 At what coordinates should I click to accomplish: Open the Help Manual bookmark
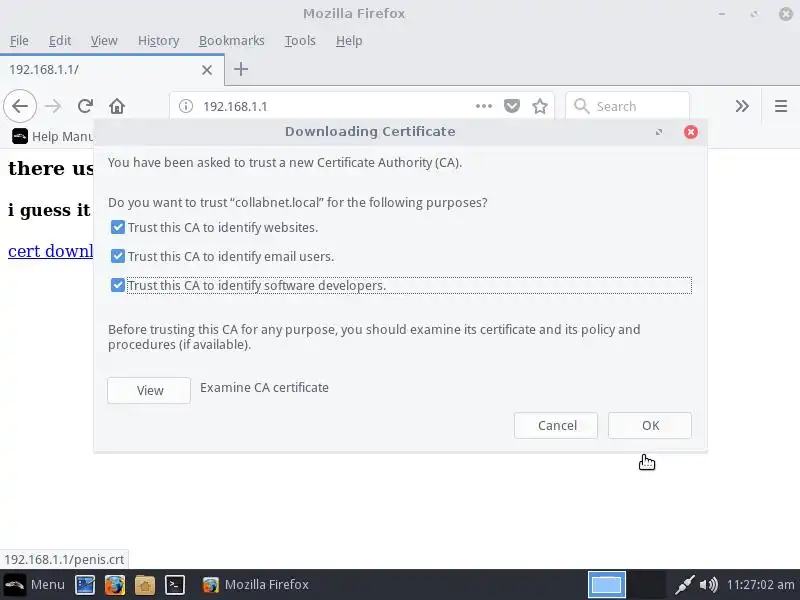pos(53,136)
